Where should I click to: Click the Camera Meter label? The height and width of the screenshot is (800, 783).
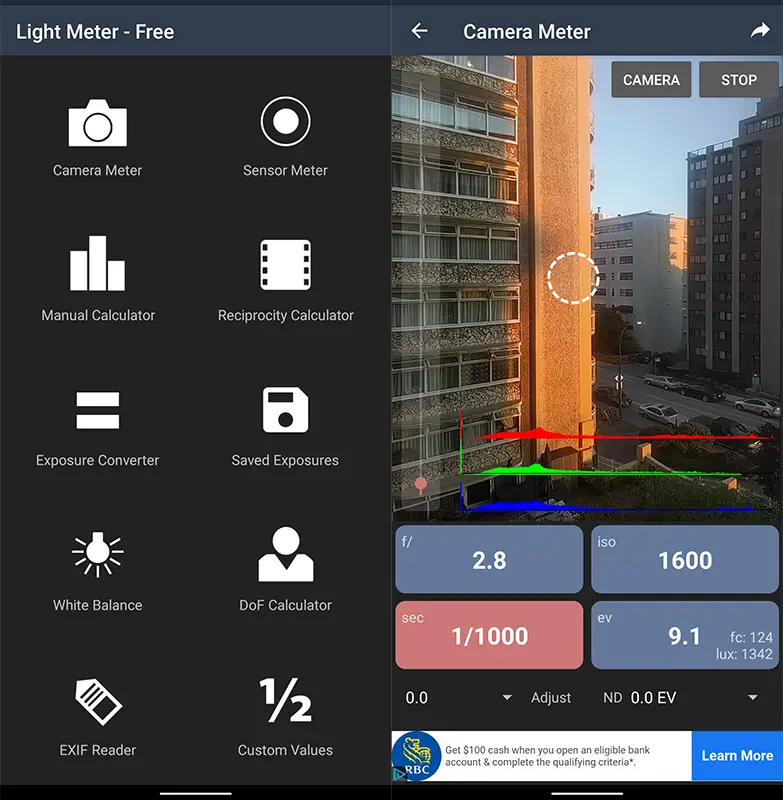[x=97, y=170]
